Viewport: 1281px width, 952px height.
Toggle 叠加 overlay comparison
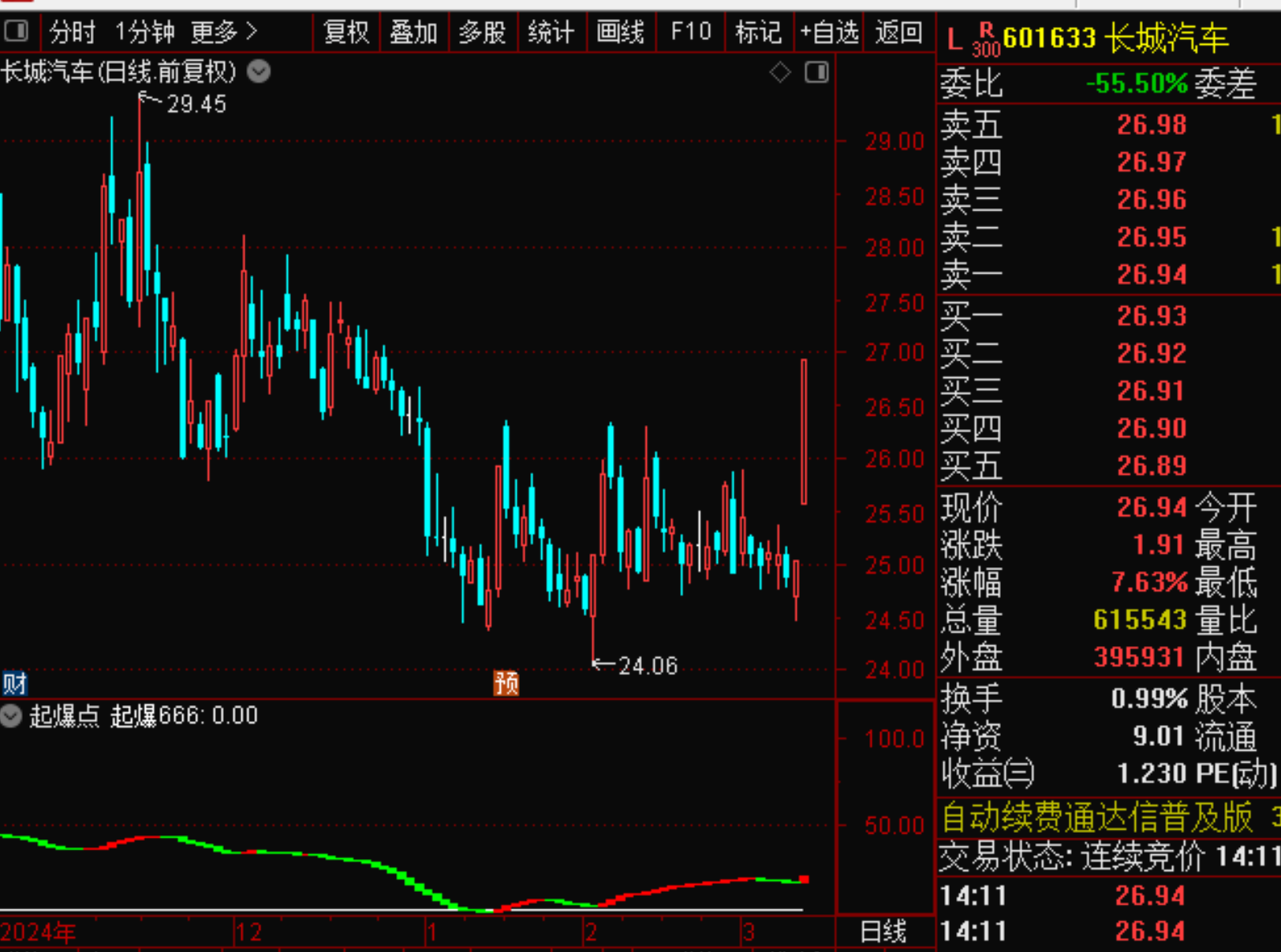[x=413, y=32]
